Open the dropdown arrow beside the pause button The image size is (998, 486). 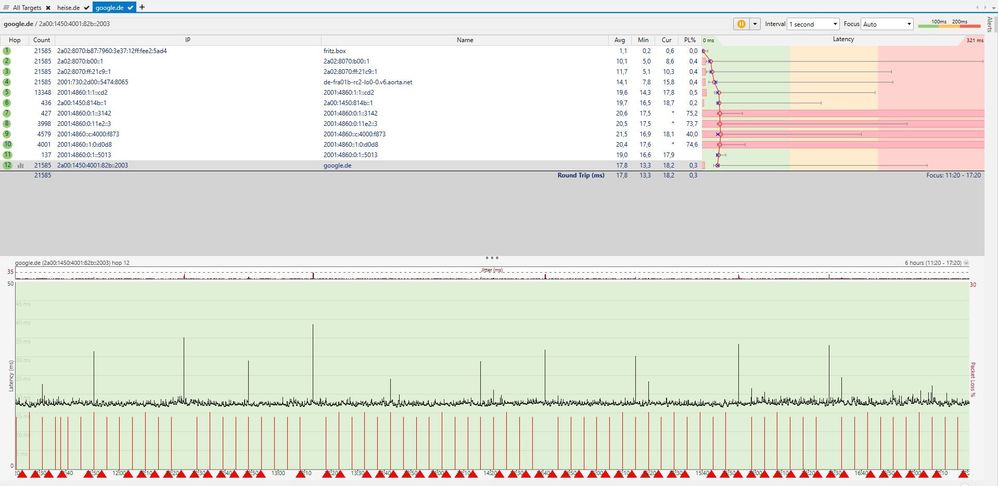pyautogui.click(x=755, y=23)
